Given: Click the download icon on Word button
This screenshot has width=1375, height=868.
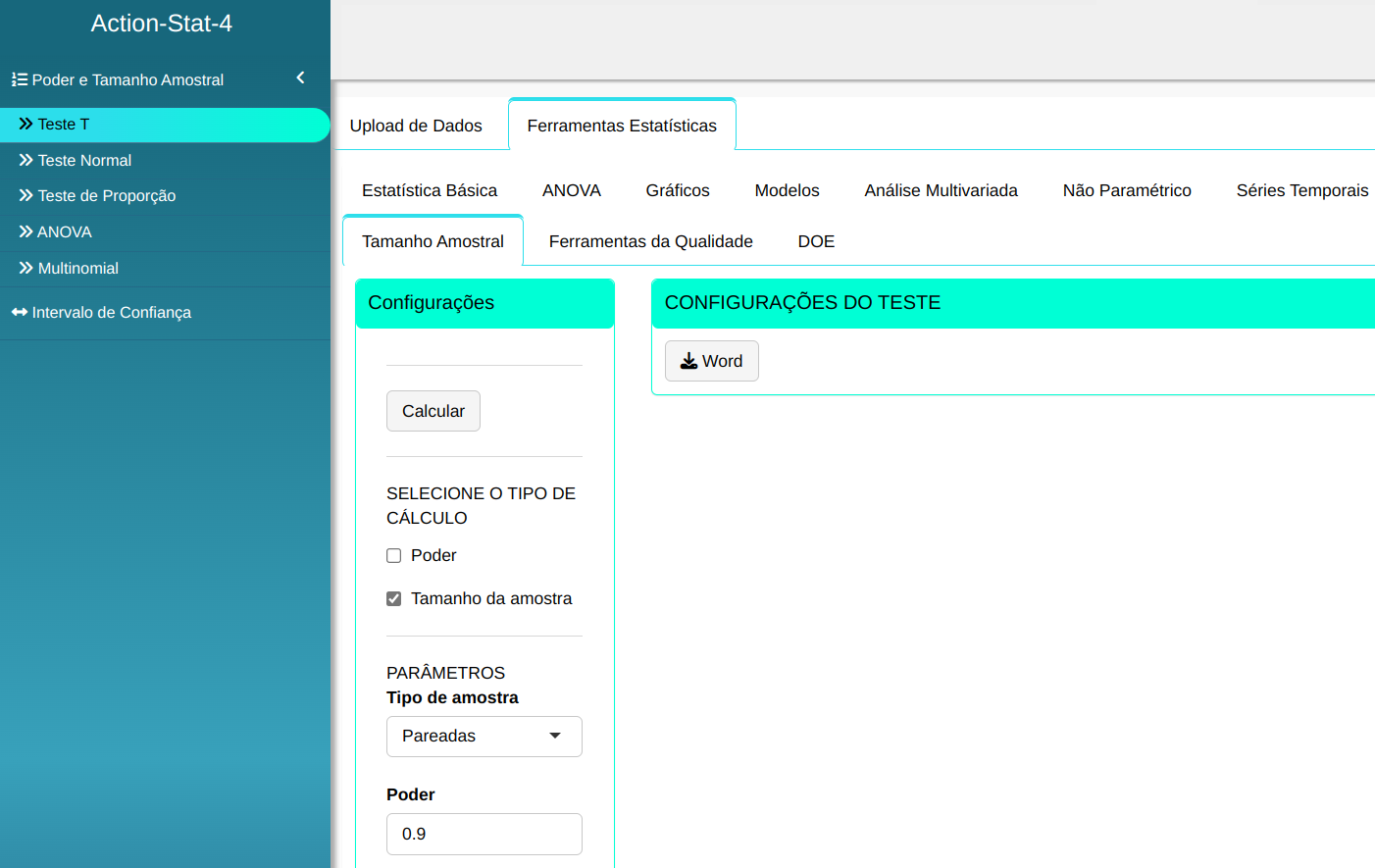Looking at the screenshot, I should pos(688,361).
